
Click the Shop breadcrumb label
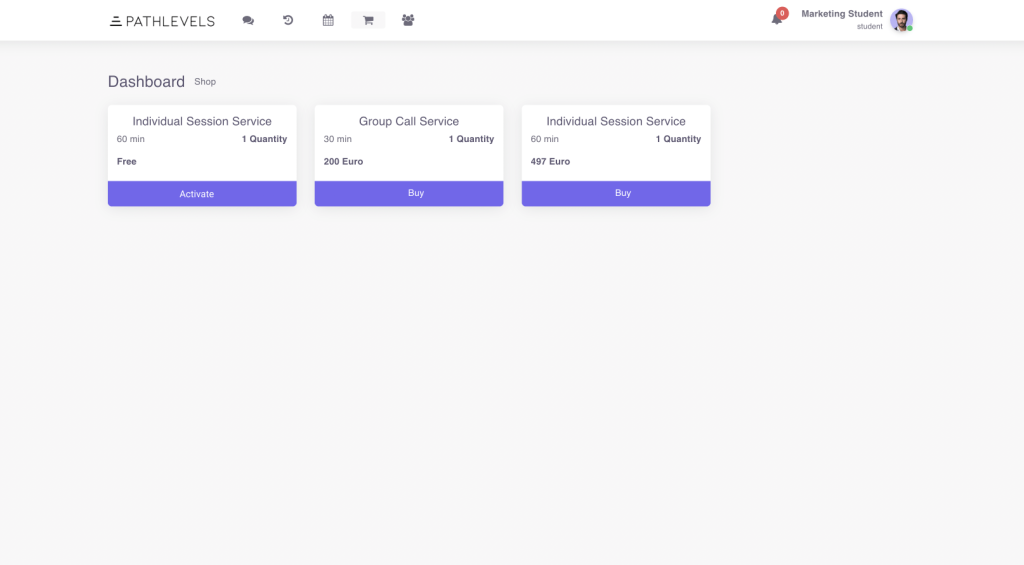coord(205,82)
